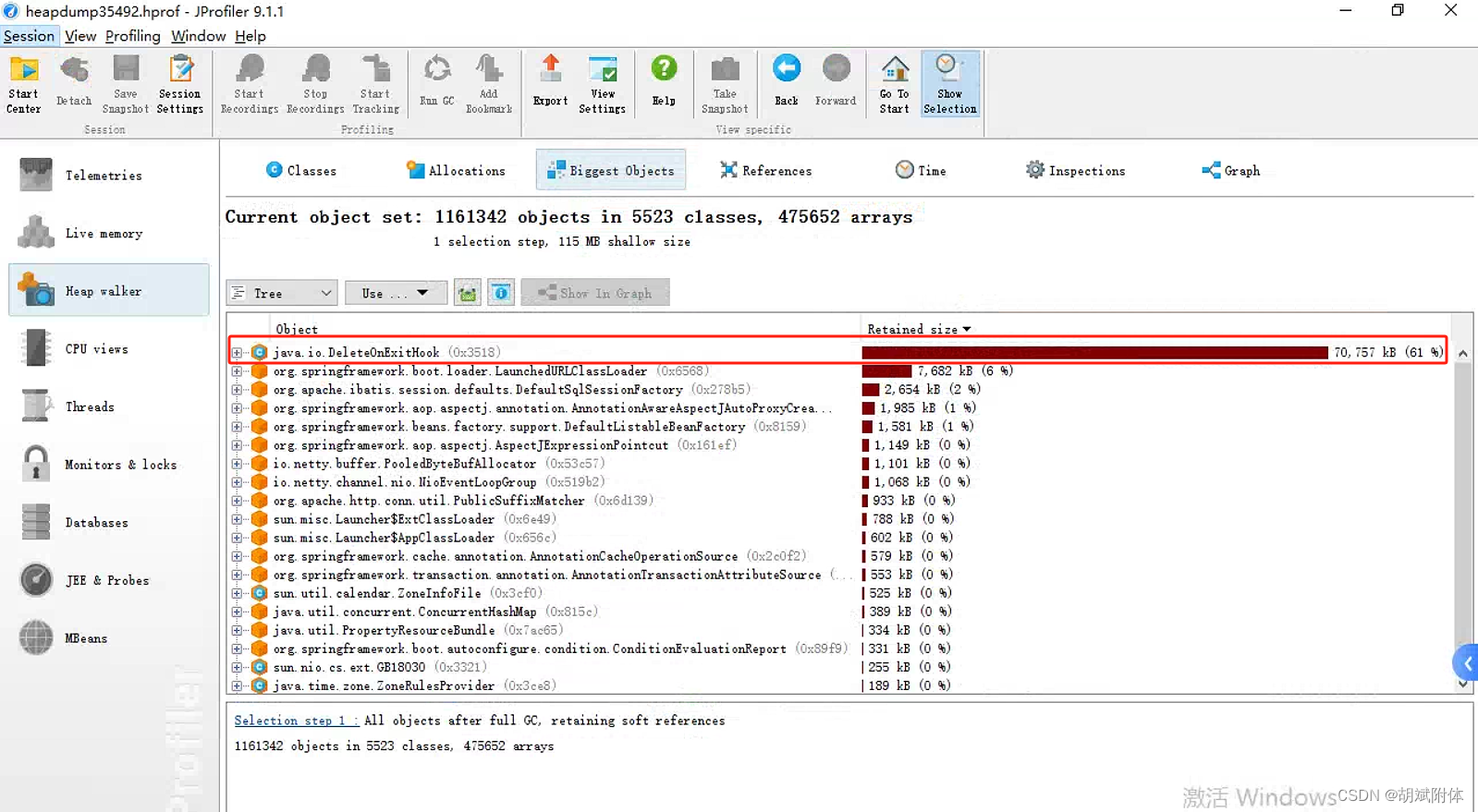Screen dimensions: 1478x812
Task: Click the blue side panel arrow
Action: pos(1466,662)
